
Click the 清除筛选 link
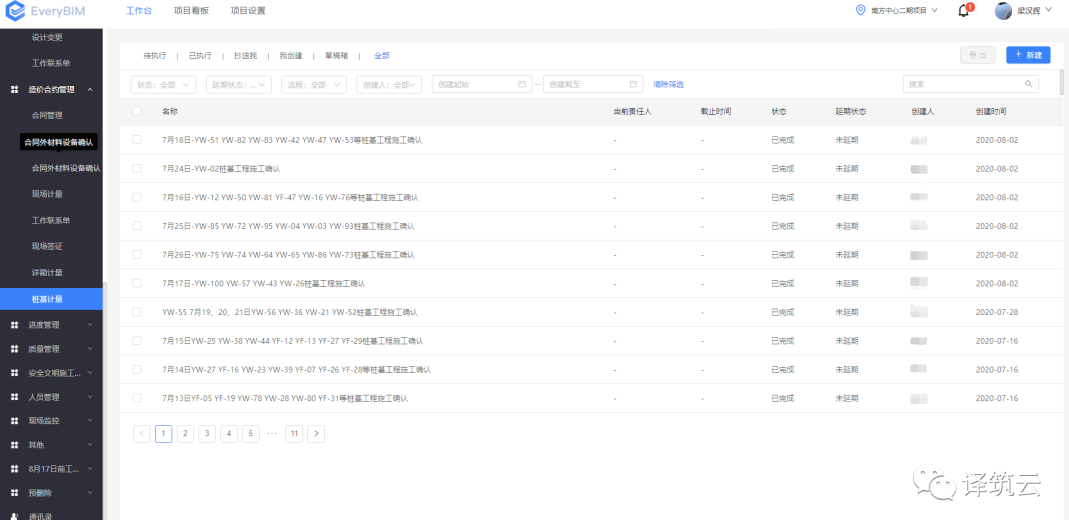668,85
